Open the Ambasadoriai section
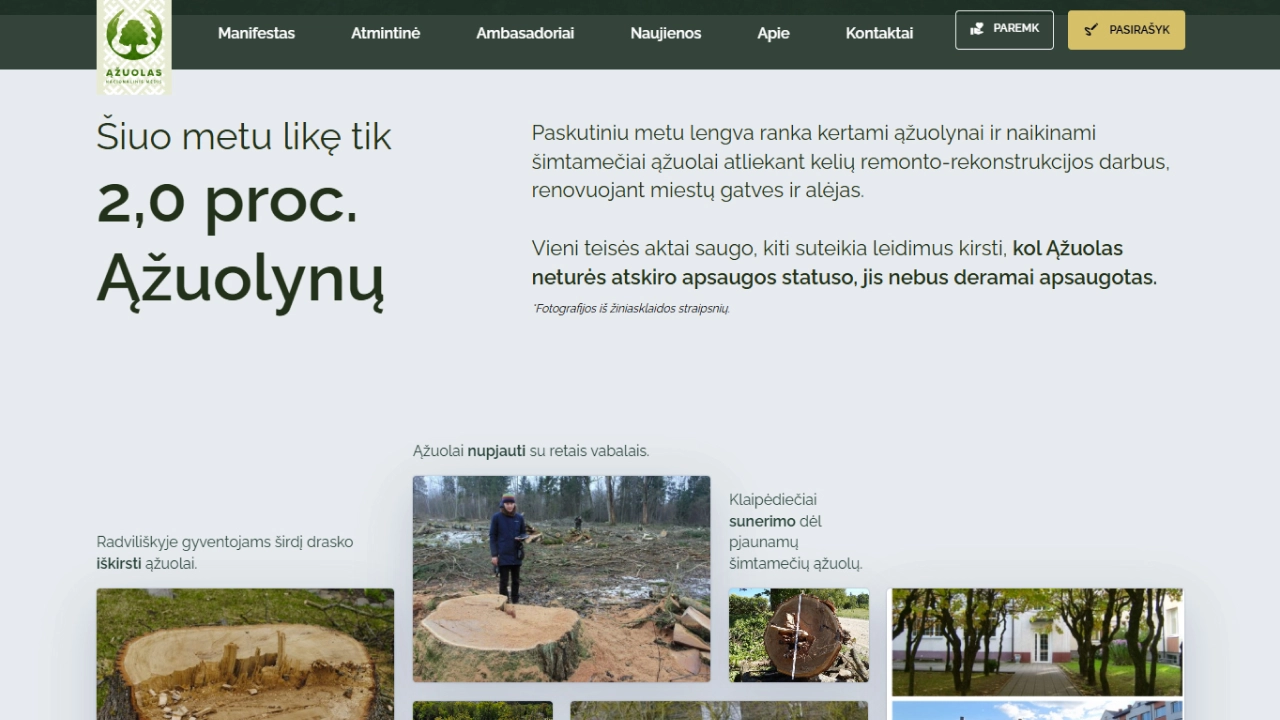The width and height of the screenshot is (1280, 720). 525,33
